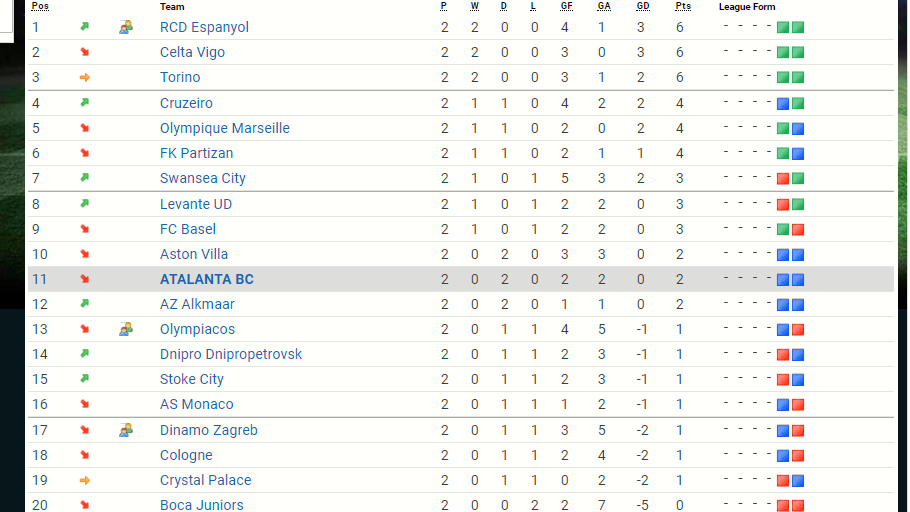Image resolution: width=910 pixels, height=512 pixels.
Task: Open the Olympique Marseille team page
Action: click(x=225, y=128)
